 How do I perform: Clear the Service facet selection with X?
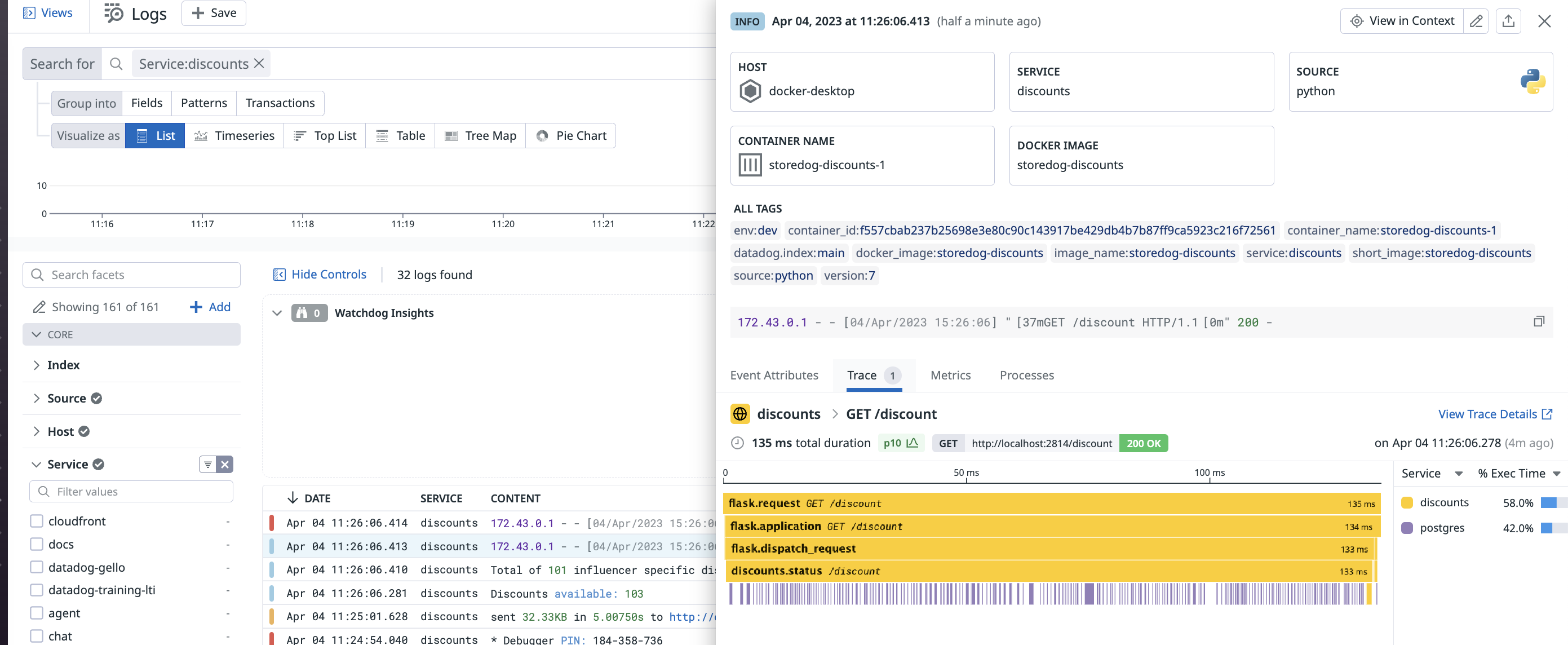coord(225,465)
